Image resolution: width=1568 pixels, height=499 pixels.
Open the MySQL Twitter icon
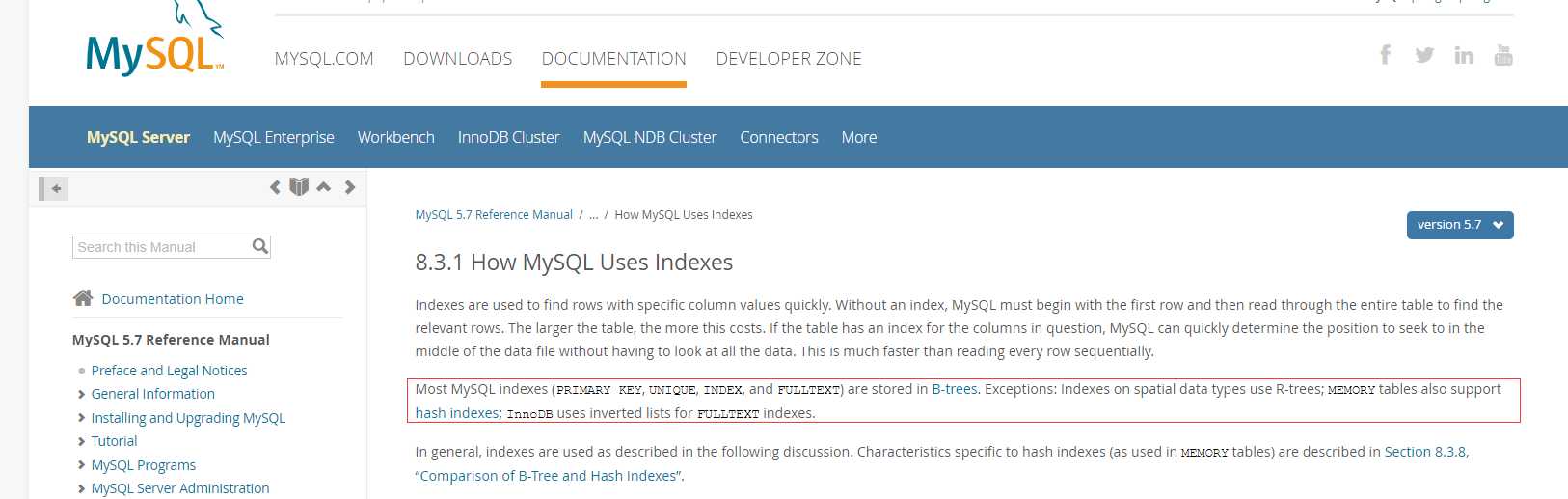tap(1424, 55)
